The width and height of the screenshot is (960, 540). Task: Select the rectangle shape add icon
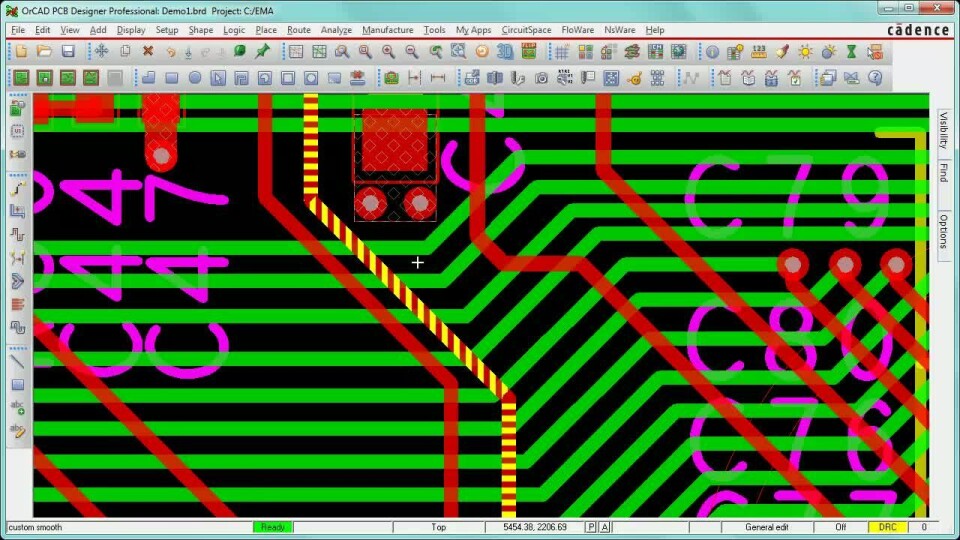click(x=171, y=78)
